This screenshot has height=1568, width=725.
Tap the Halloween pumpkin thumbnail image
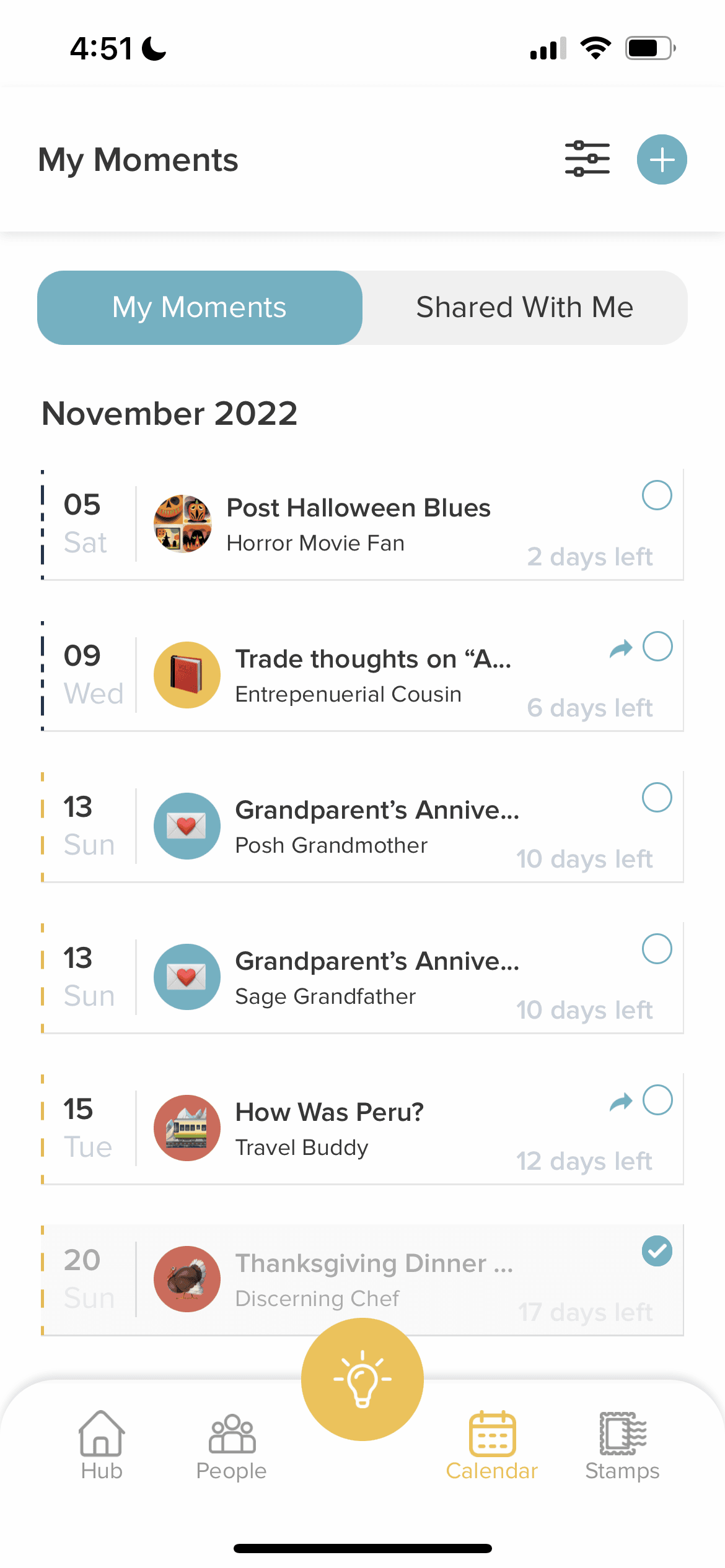[183, 524]
